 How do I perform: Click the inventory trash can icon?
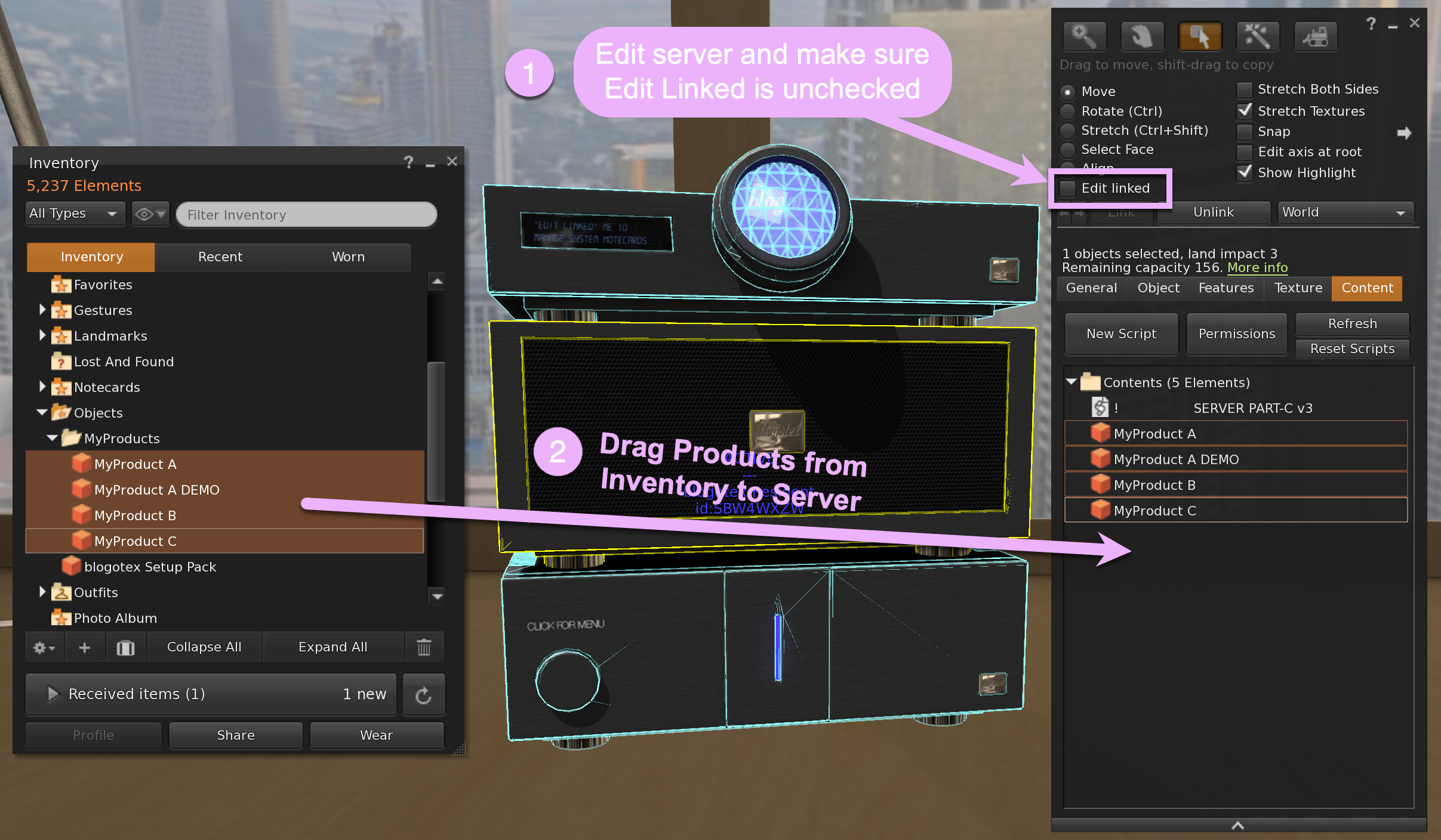pos(424,647)
